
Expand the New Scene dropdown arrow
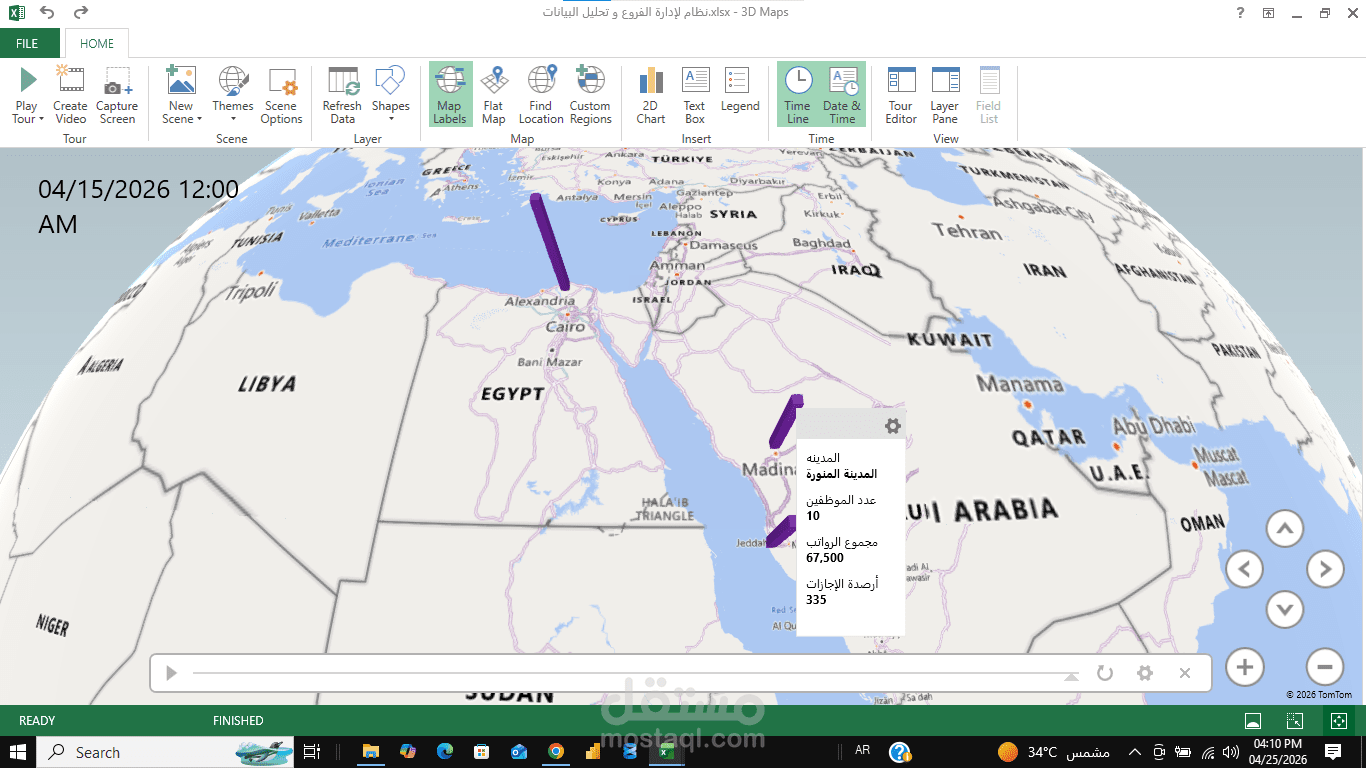pos(199,119)
